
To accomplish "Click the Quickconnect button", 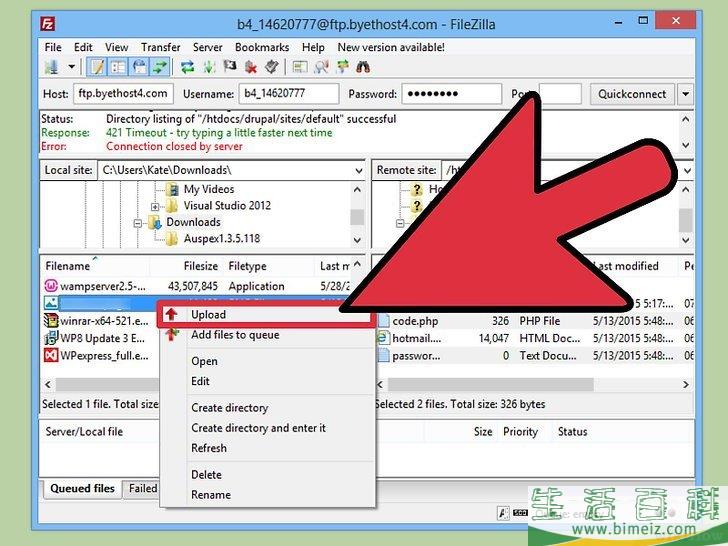I will [x=632, y=94].
